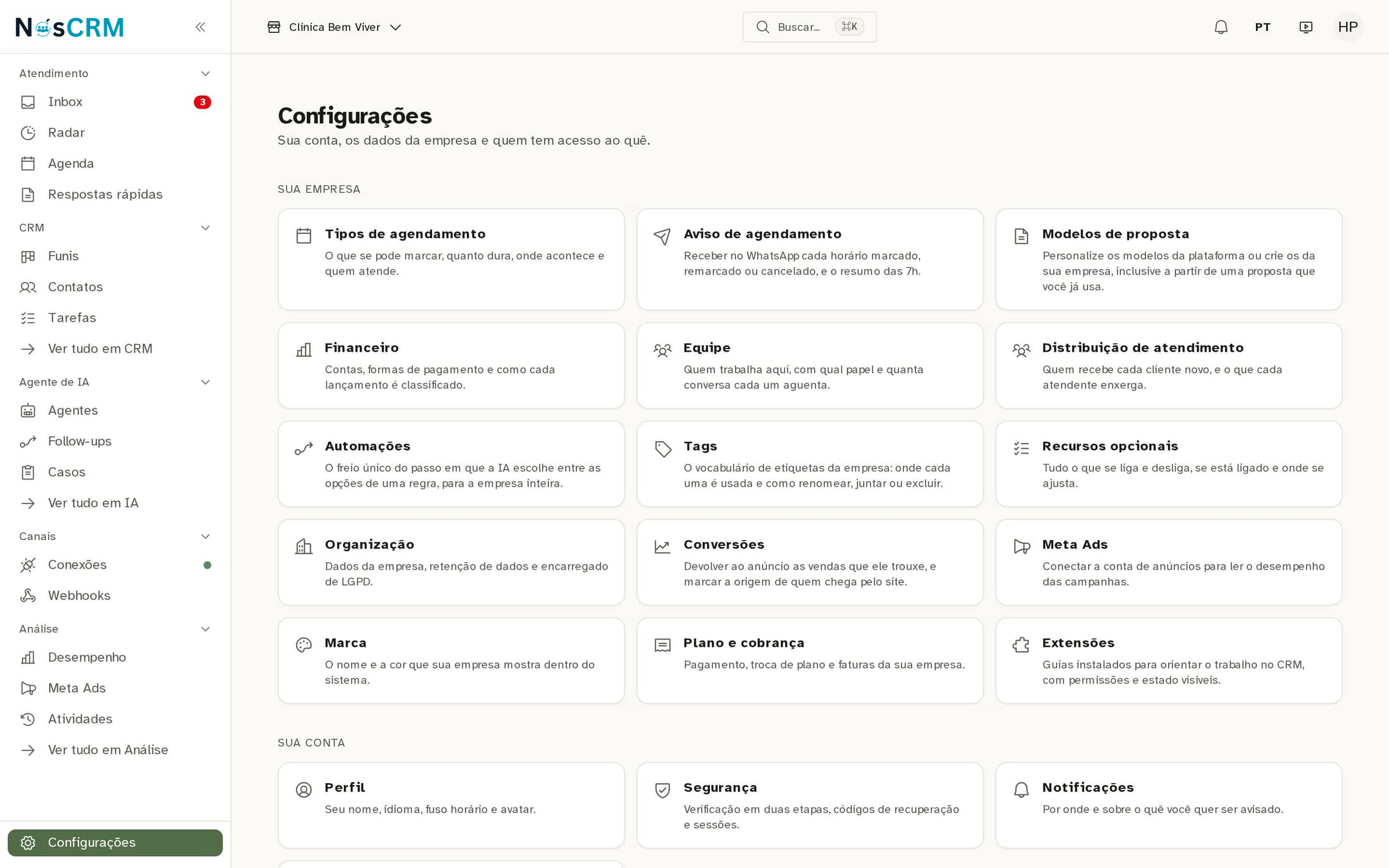The image size is (1389, 868).
Task: Click the puzzle icon on the Extensões card
Action: (x=1021, y=645)
